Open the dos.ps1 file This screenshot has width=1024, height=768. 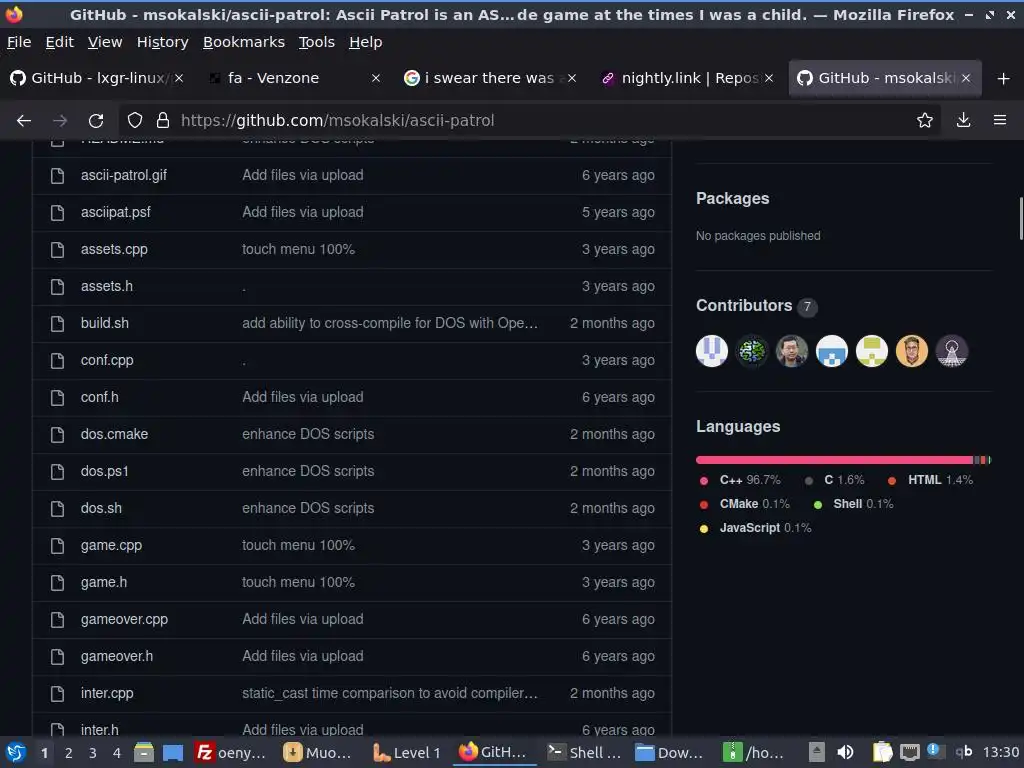click(104, 472)
